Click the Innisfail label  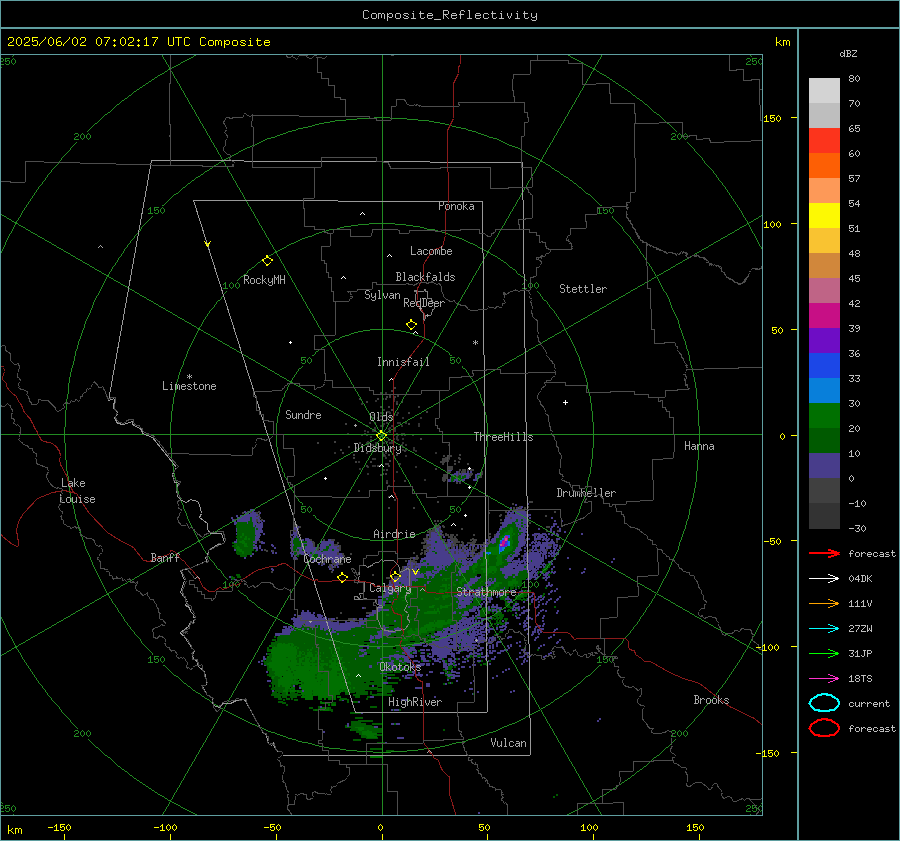coord(403,362)
